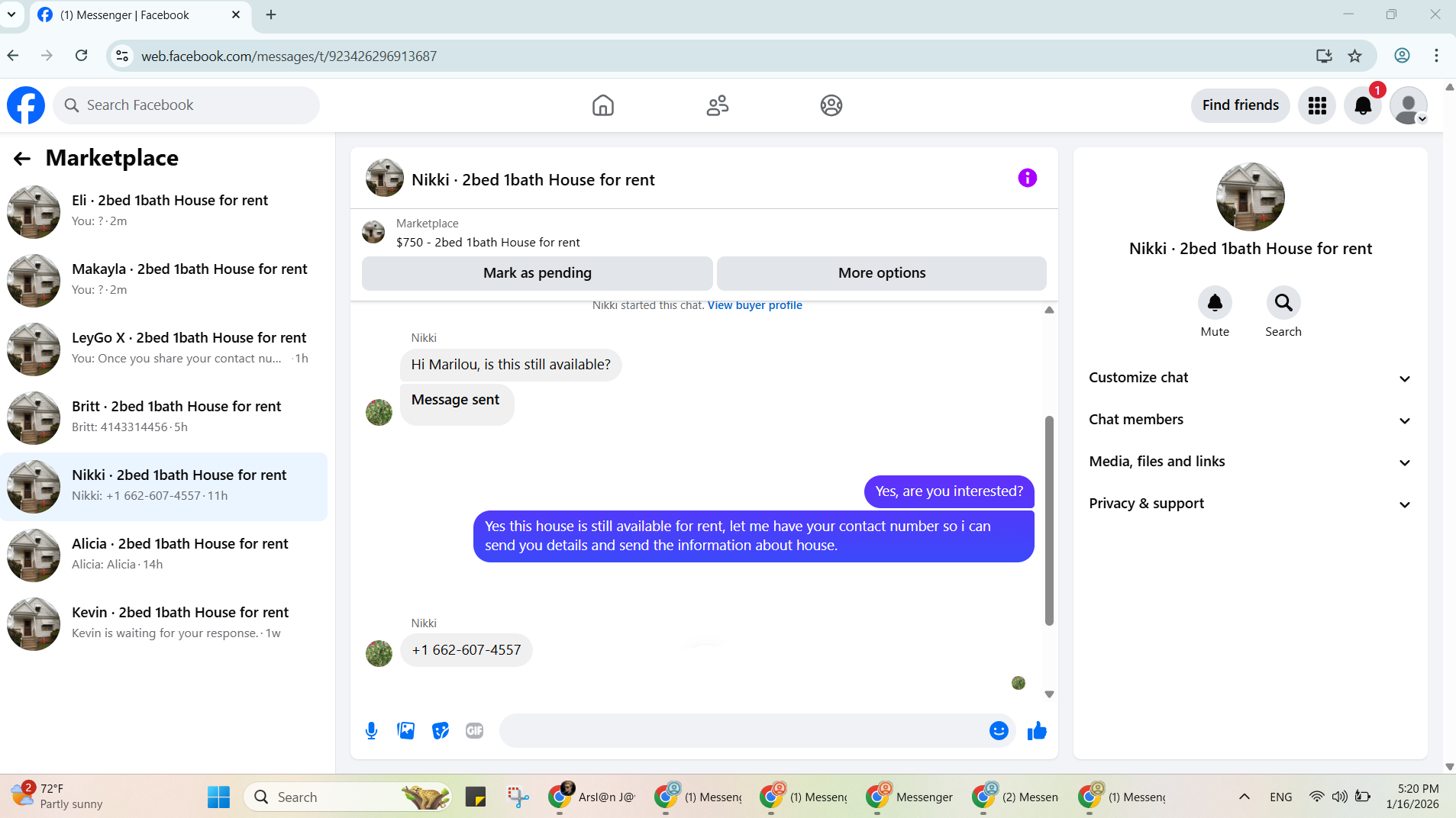The width and height of the screenshot is (1456, 818).
Task: Click the Windows taskbar Search box
Action: coord(347,797)
